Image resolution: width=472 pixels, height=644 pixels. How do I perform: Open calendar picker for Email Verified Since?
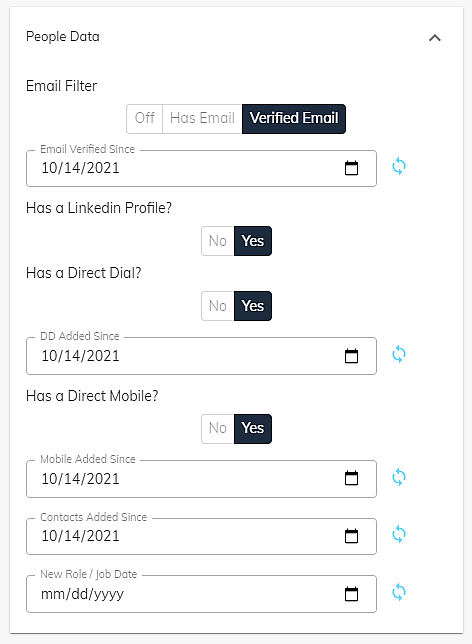[351, 168]
